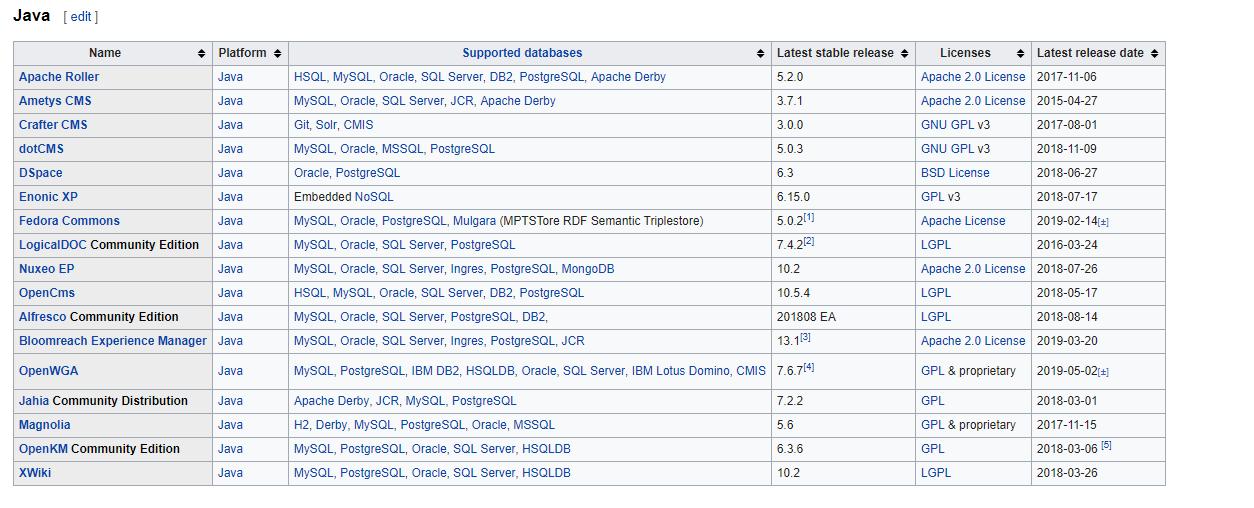The width and height of the screenshot is (1254, 508).
Task: Open the Git link in Crafter CMS row
Action: (302, 125)
